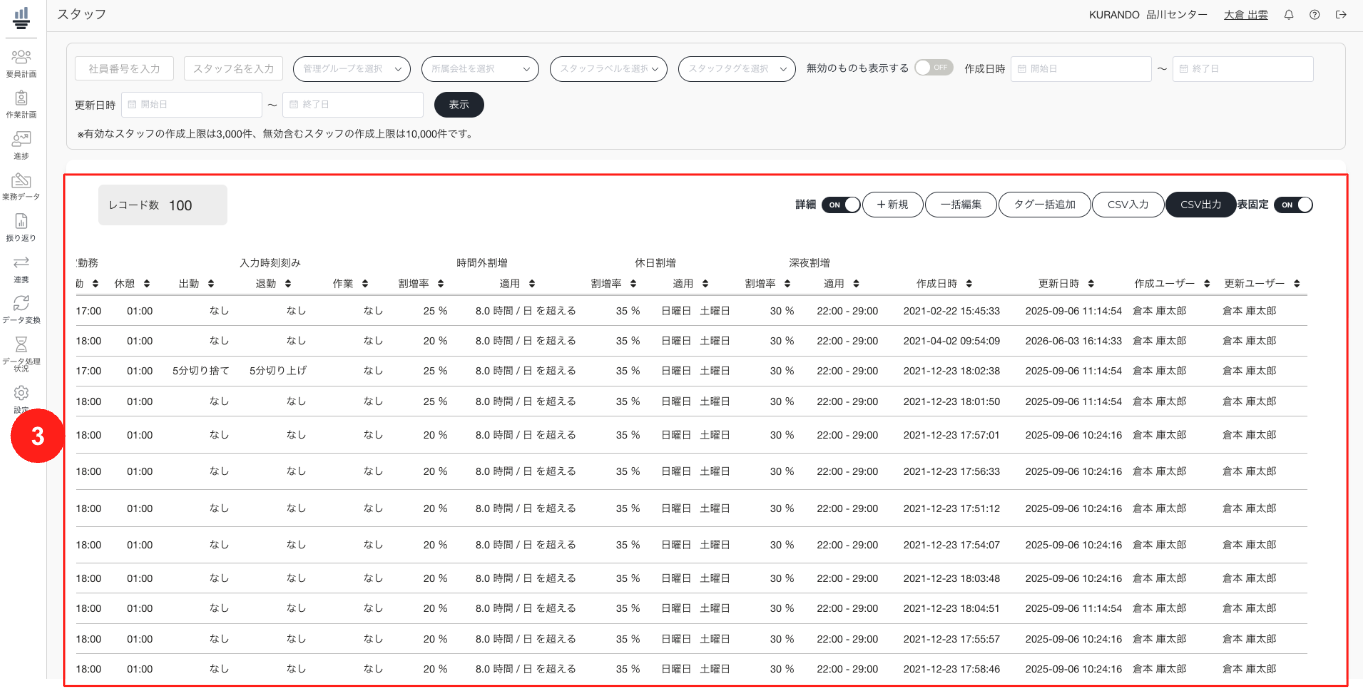Screen dimensions: 1363x693
Task: Open the データ処理状況 hourglass icon
Action: [21, 343]
